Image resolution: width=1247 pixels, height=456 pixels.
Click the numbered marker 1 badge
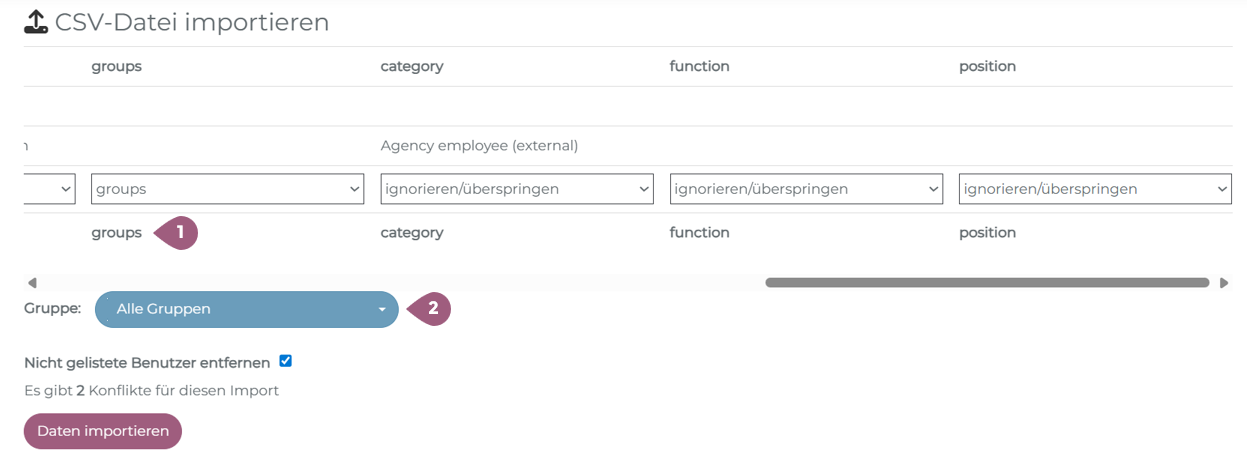(178, 232)
